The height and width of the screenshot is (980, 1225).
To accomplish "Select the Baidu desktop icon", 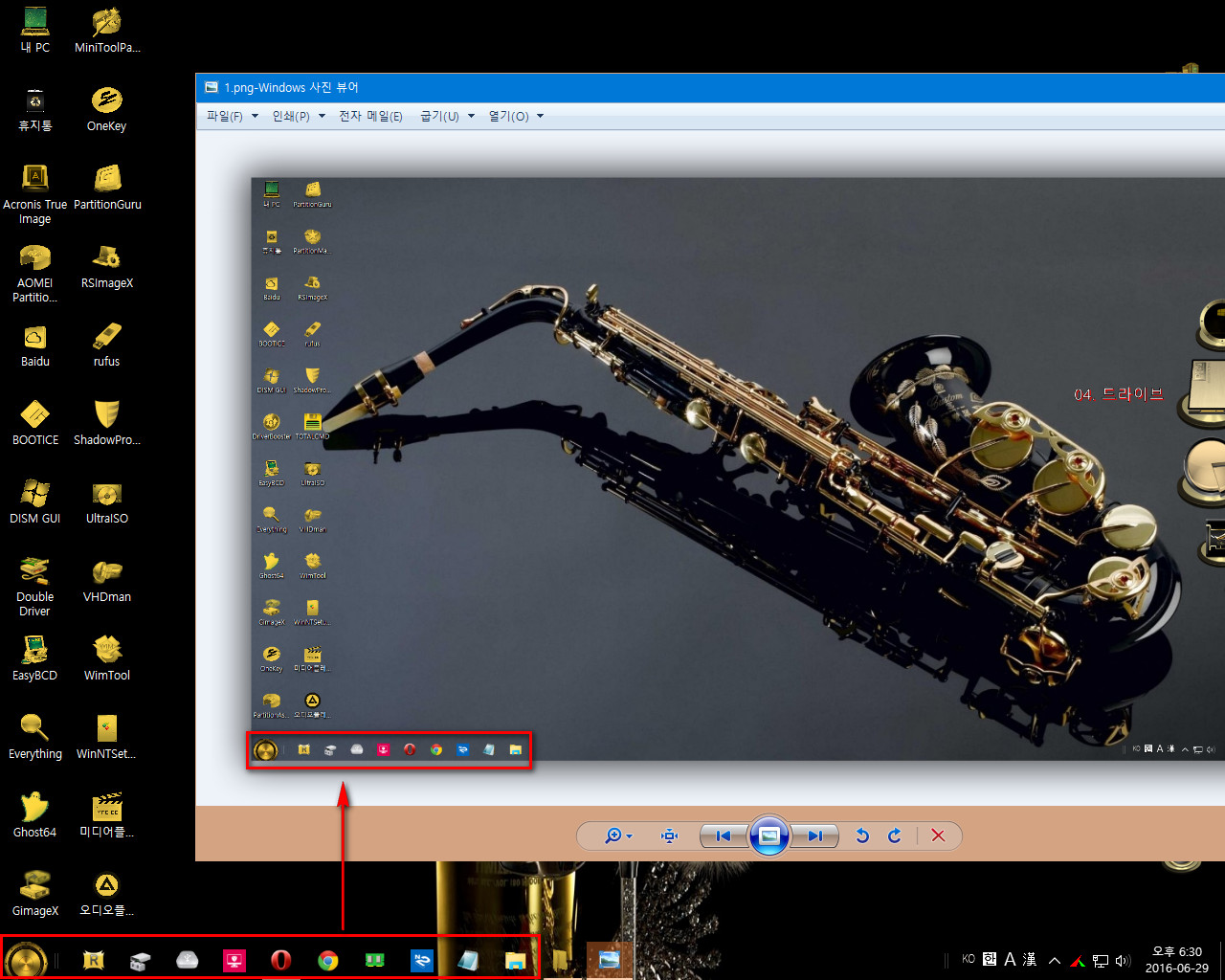I will pos(35,344).
